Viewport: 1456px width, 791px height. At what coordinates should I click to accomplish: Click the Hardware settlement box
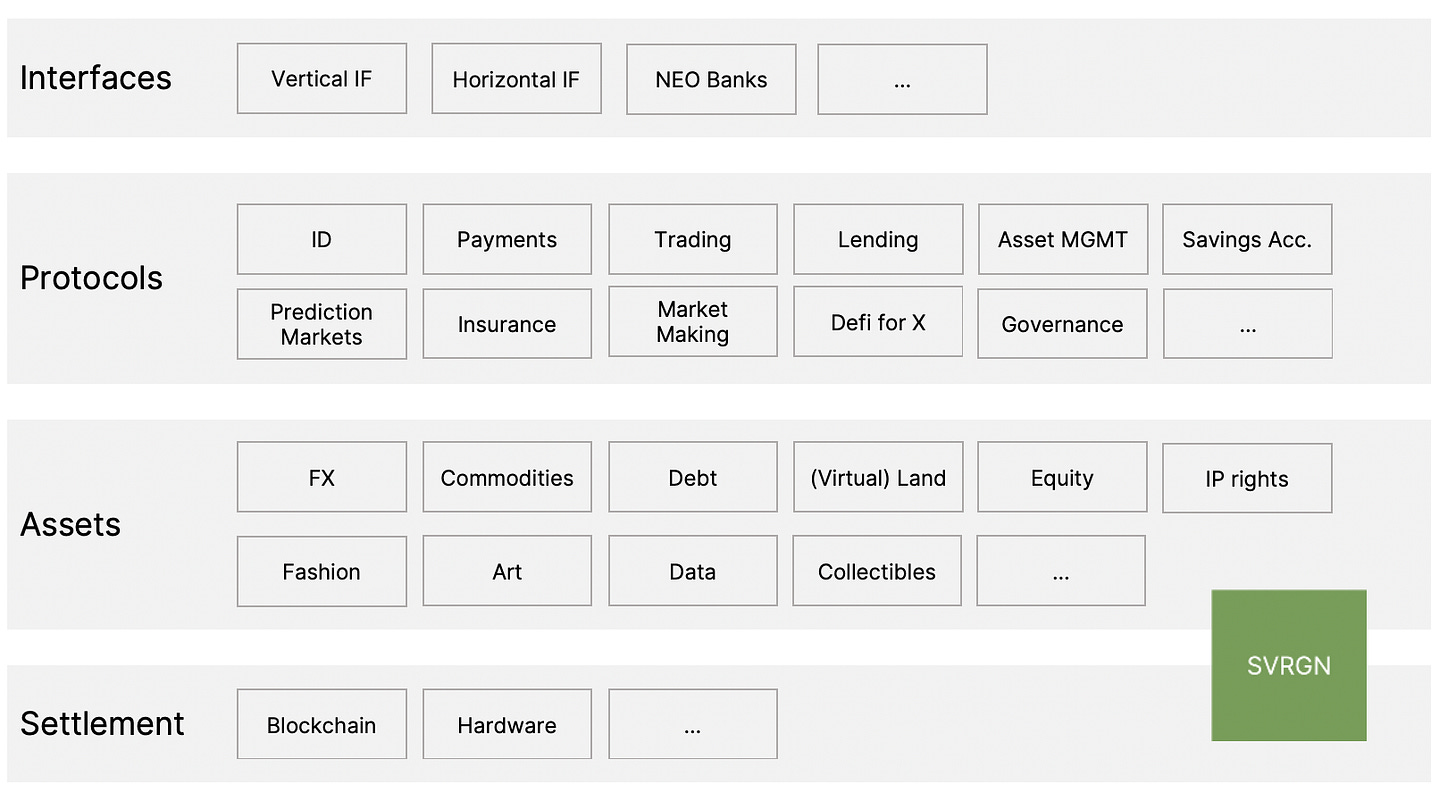point(507,724)
